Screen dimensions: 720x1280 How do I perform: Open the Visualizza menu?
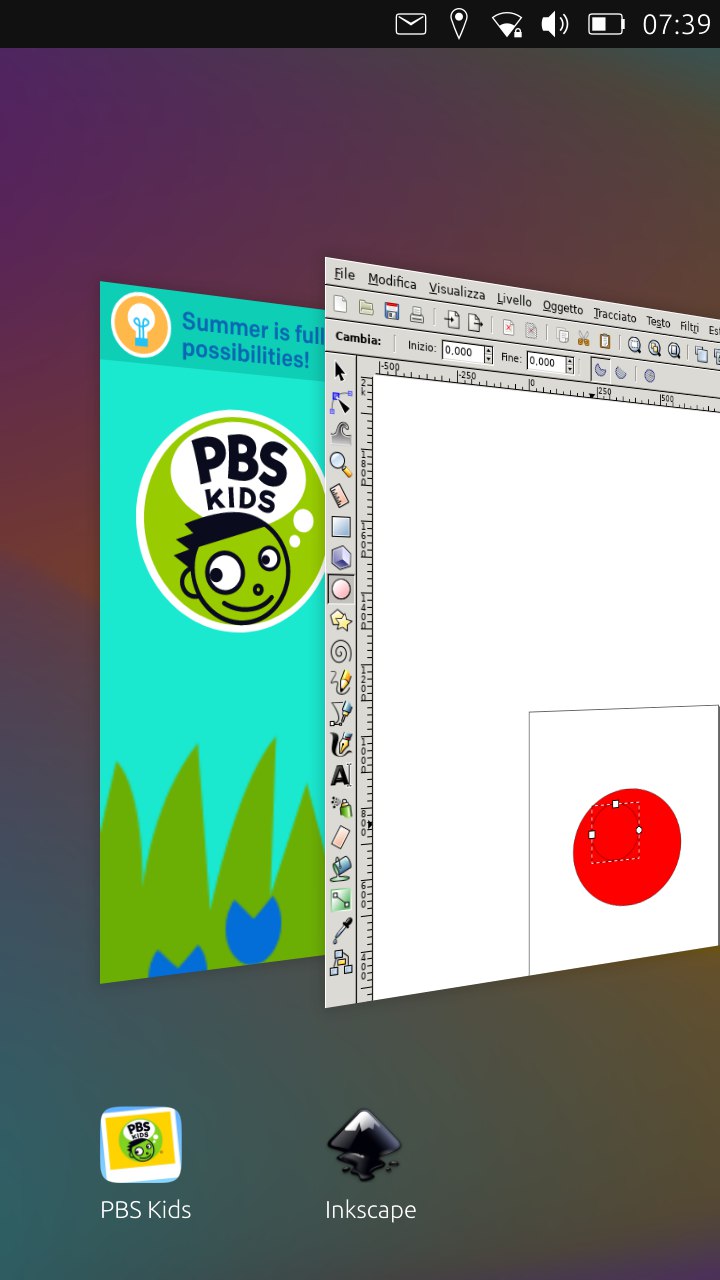[x=457, y=292]
